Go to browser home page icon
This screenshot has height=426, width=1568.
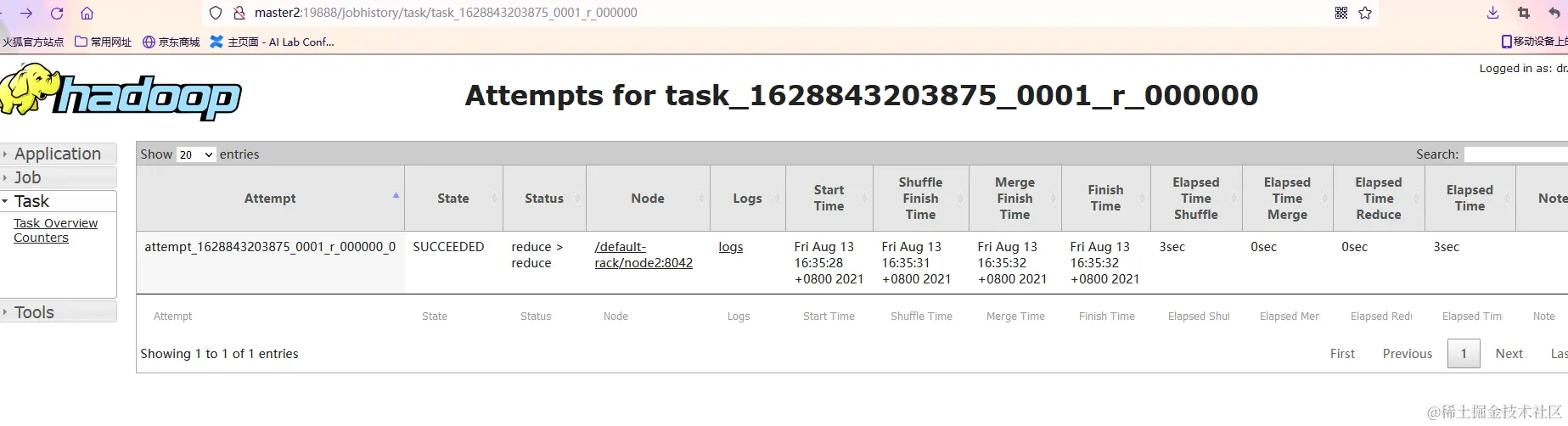[x=87, y=14]
